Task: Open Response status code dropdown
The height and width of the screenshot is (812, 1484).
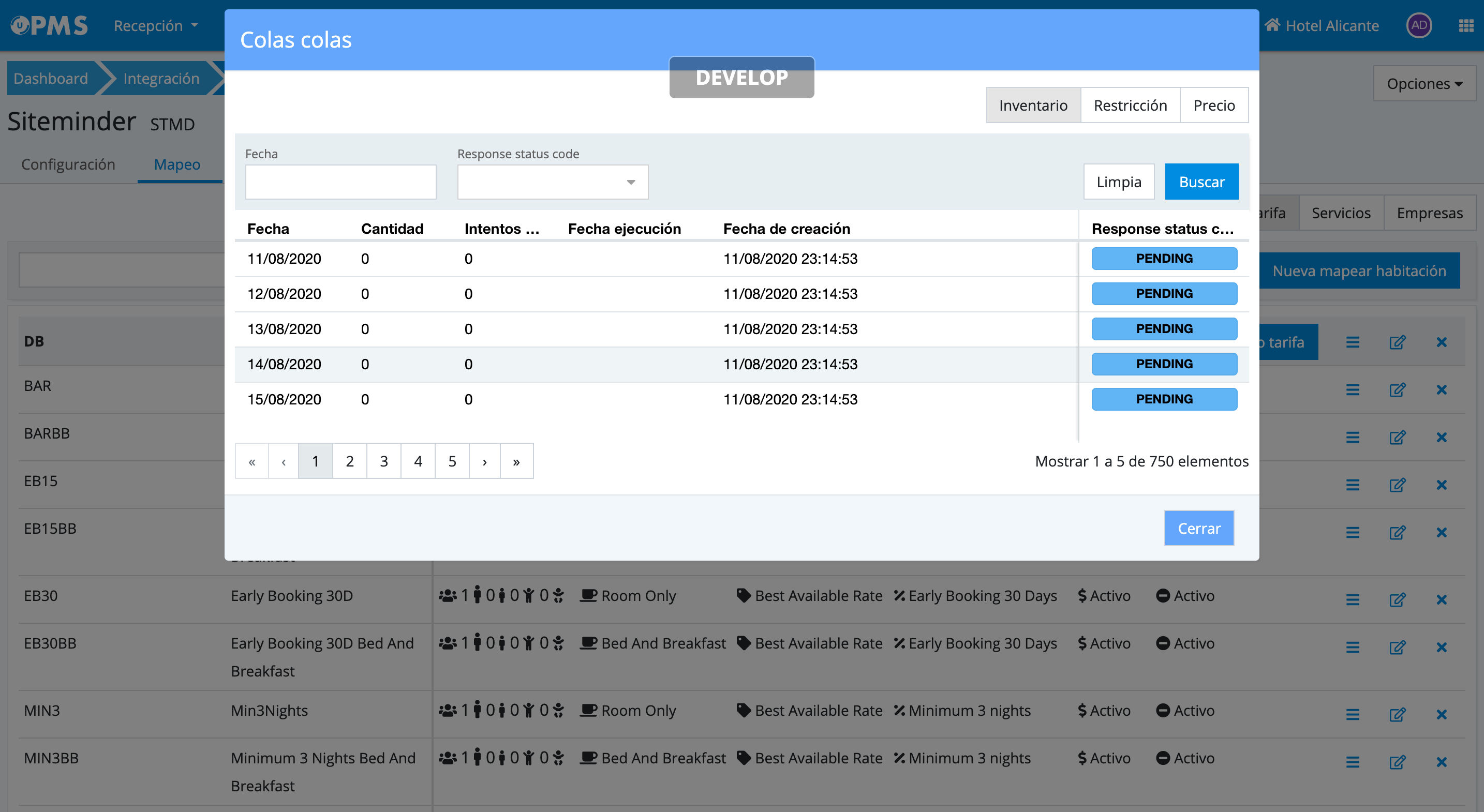Action: (552, 182)
